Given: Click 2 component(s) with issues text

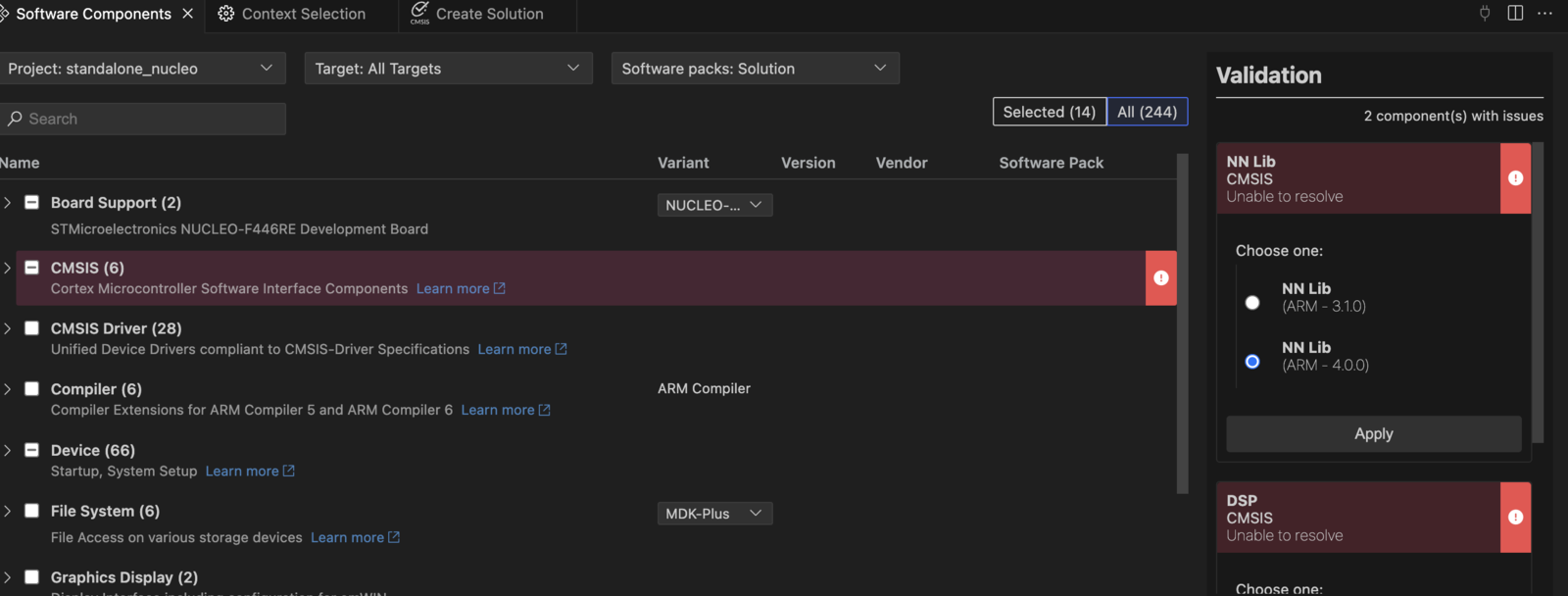Looking at the screenshot, I should coord(1453,116).
